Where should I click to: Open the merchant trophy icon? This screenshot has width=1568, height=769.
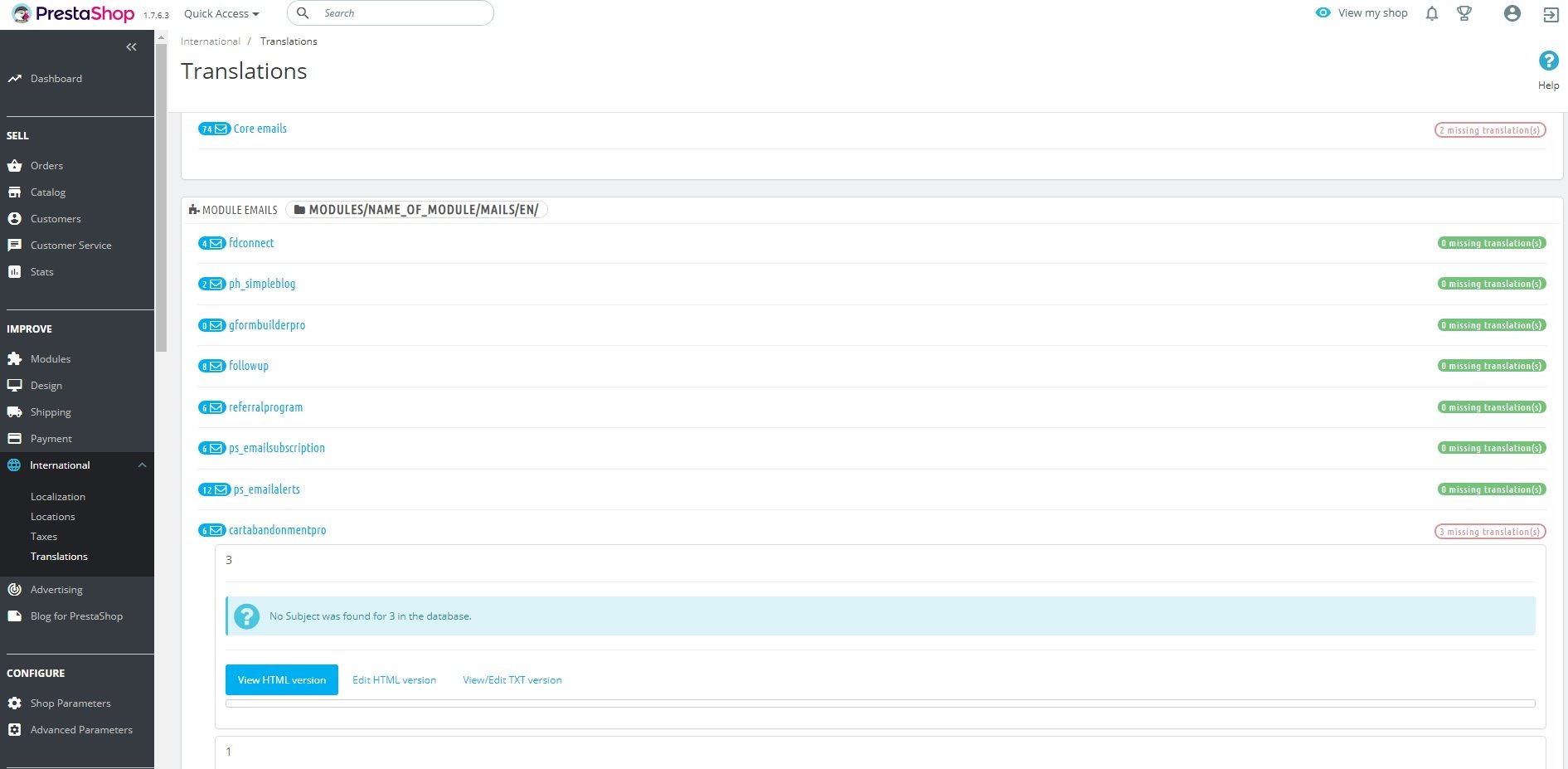(1464, 13)
